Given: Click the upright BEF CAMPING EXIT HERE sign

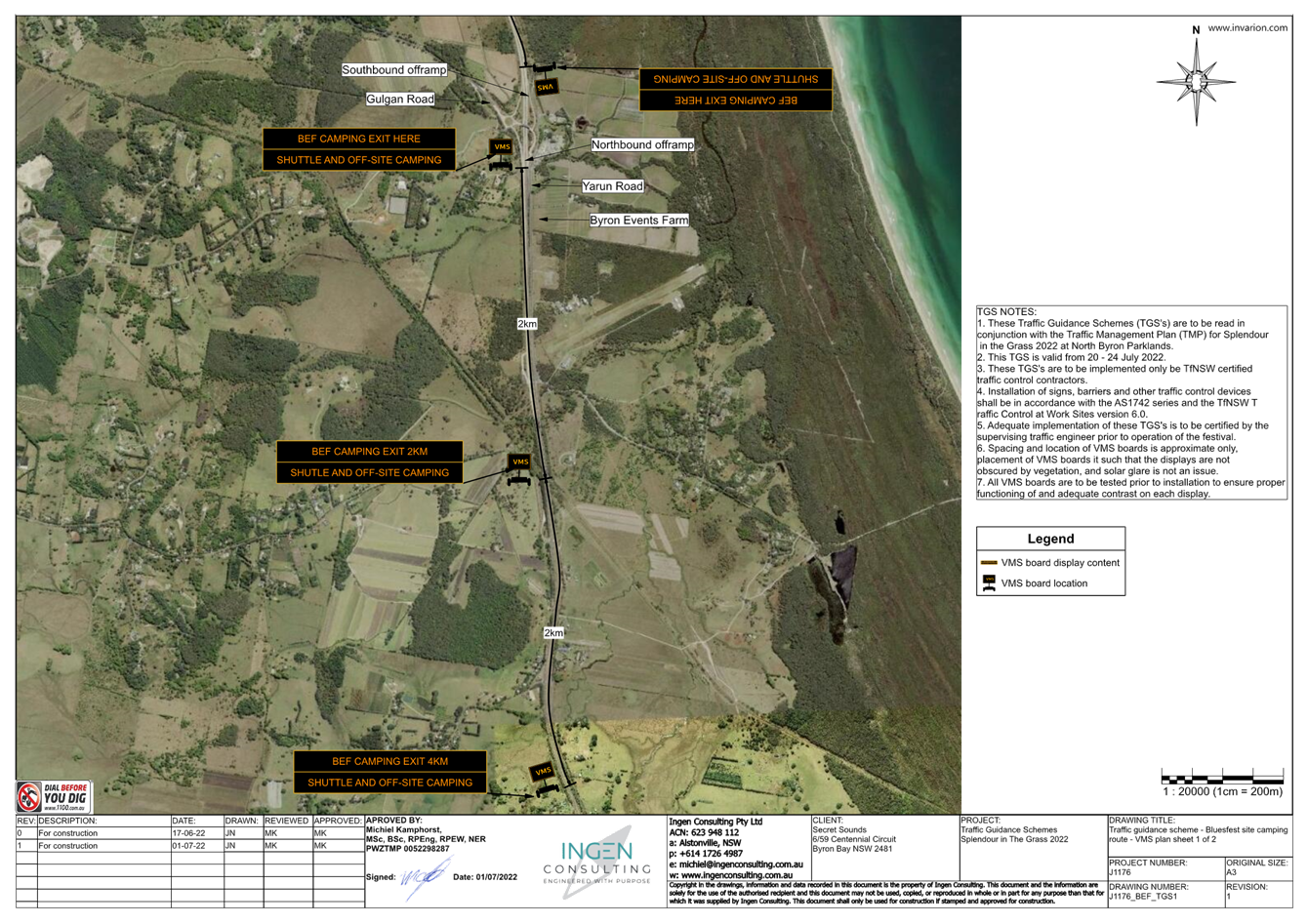Looking at the screenshot, I should click(359, 139).
